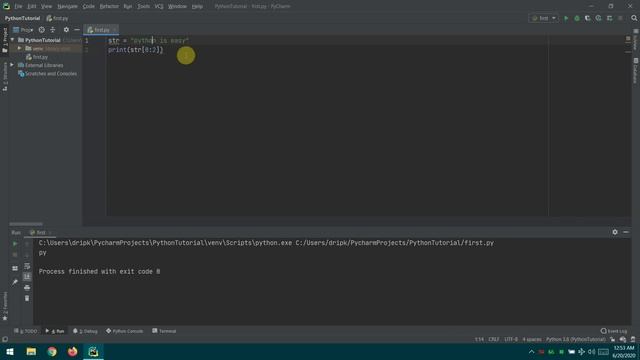Screen dimensions: 640x360
Task: Clear all Run console output trash icon
Action: [x=27, y=298]
